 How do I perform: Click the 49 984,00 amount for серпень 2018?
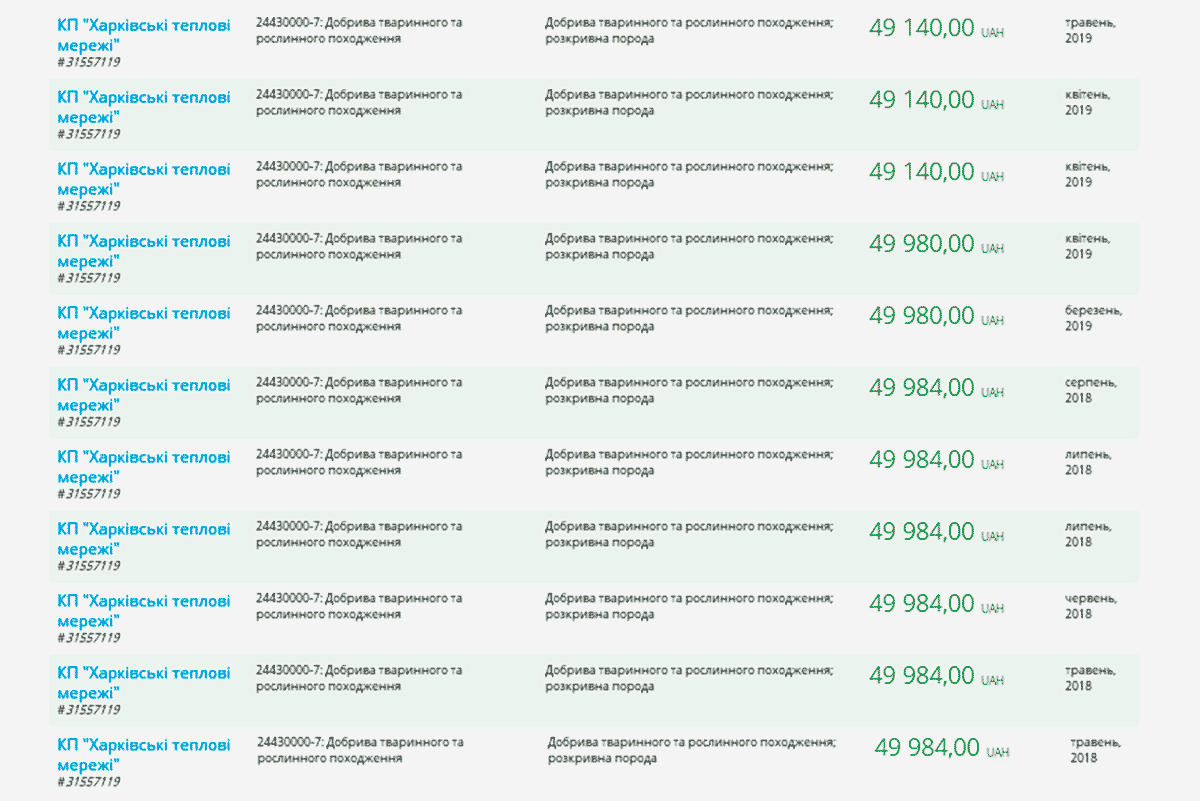(921, 388)
